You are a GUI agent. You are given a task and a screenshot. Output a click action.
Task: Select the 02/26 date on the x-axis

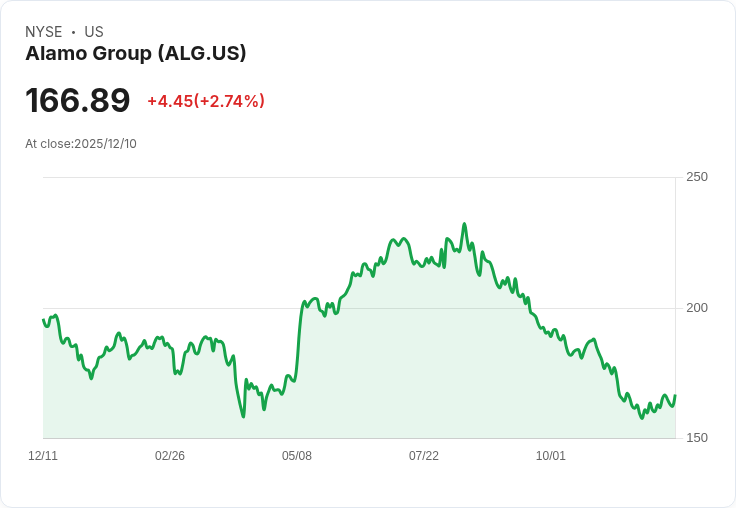coord(170,456)
